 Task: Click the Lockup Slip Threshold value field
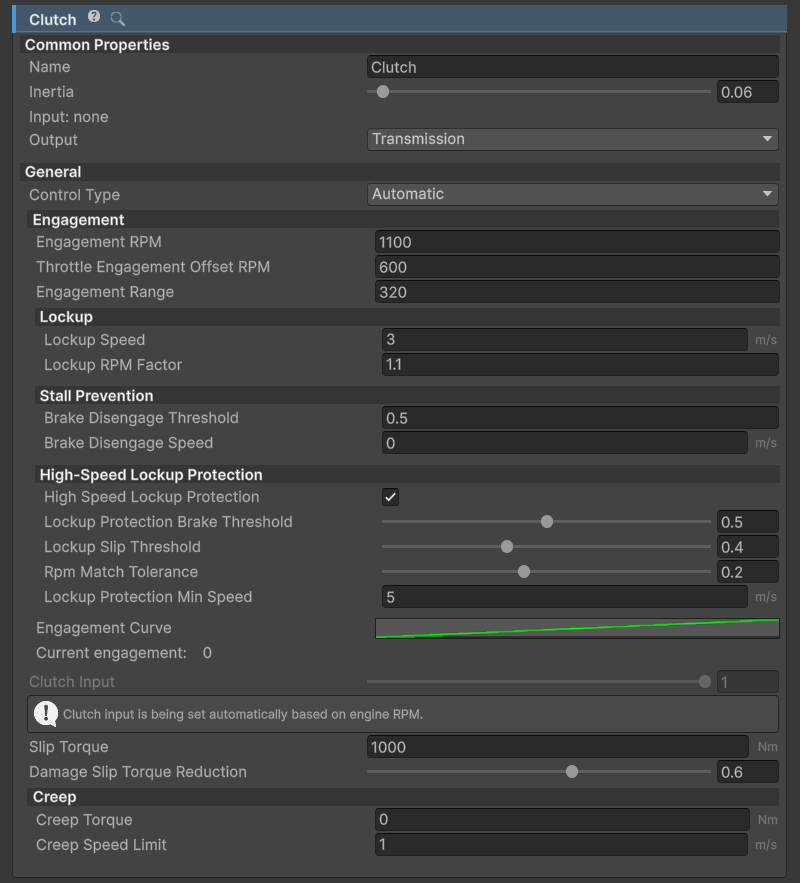pyautogui.click(x=748, y=547)
